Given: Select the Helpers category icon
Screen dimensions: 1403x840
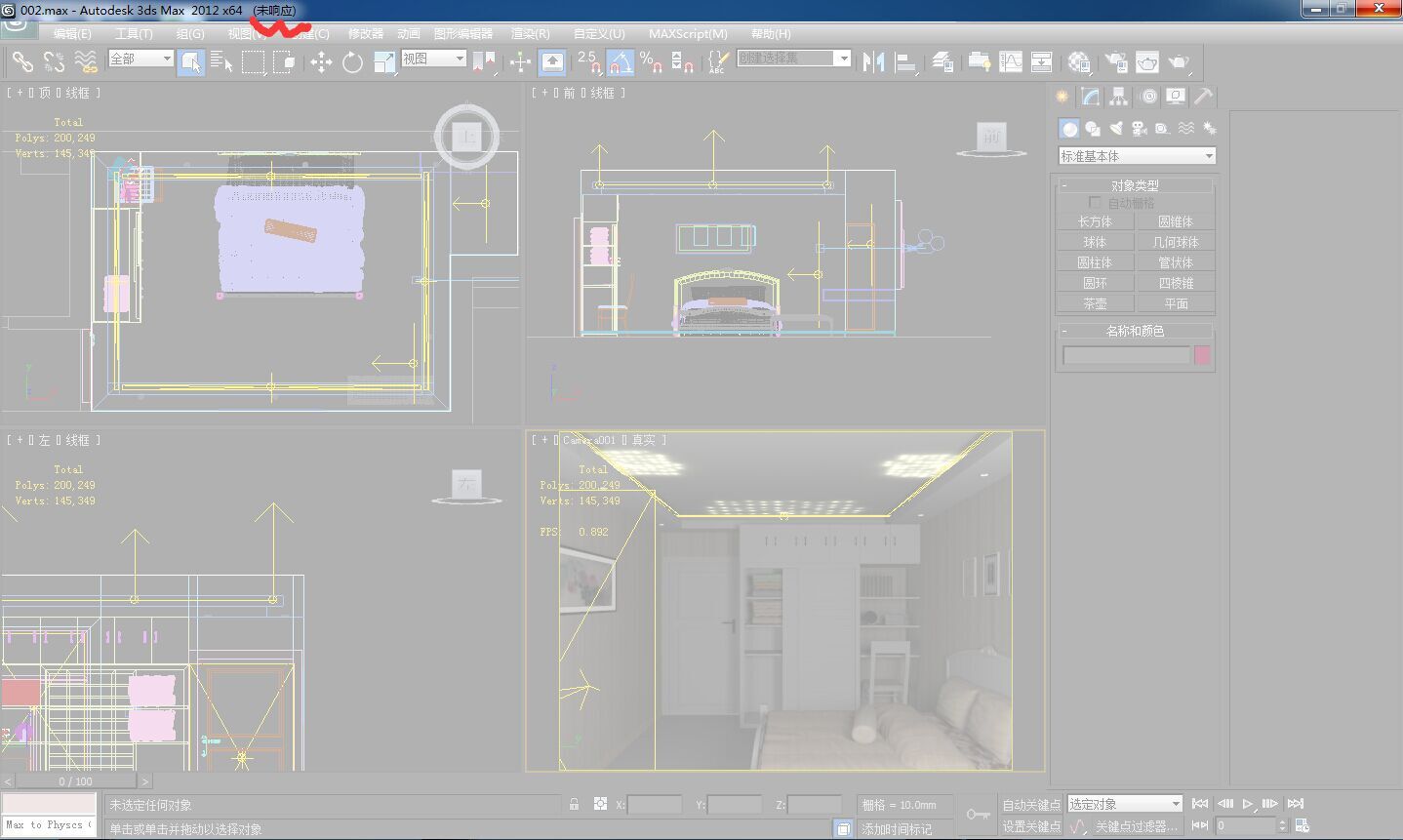Looking at the screenshot, I should pyautogui.click(x=1162, y=129).
